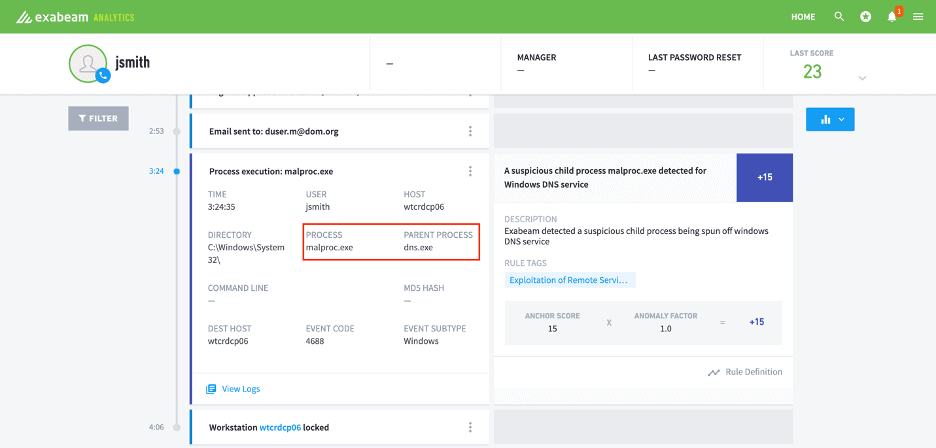Open three-dot menu for Email sent event
This screenshot has height=448, width=936.
tap(470, 131)
